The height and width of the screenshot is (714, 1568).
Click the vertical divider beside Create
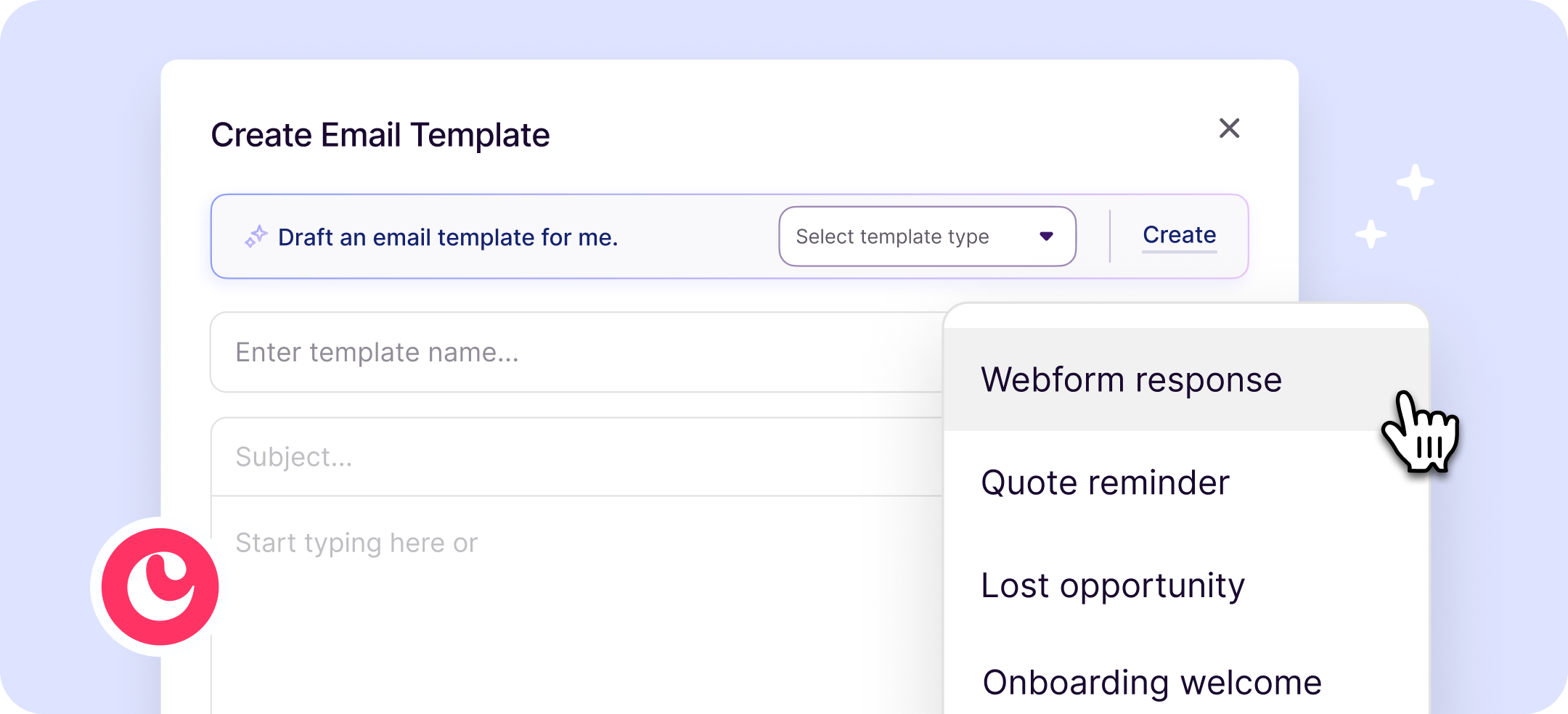click(x=1110, y=237)
